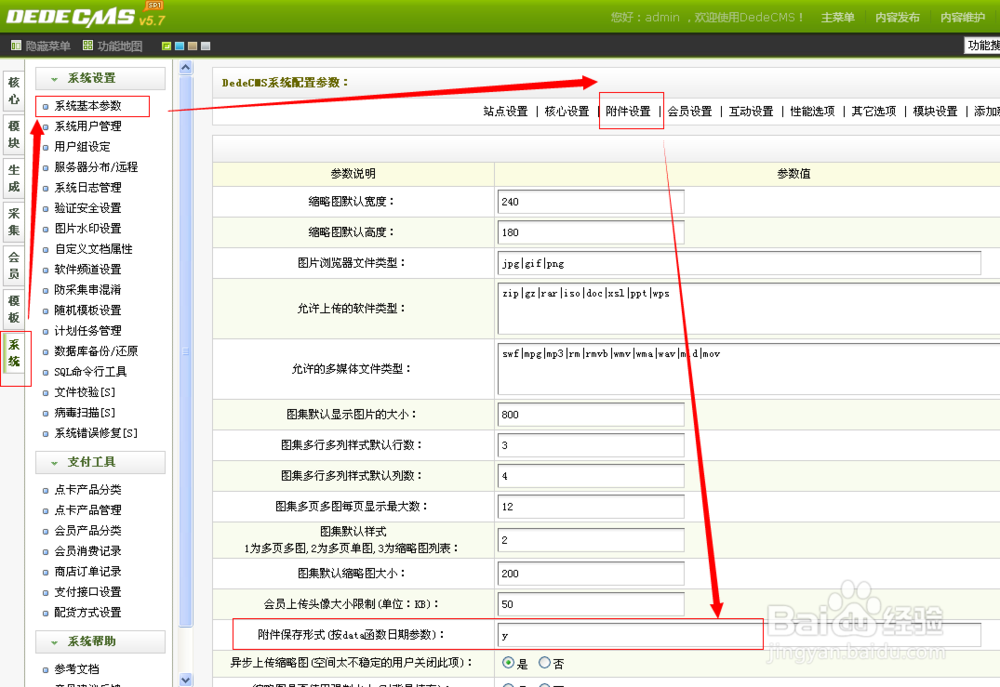1000x687 pixels.
Task: Switch to the 采集 side tab
Action: coord(14,222)
